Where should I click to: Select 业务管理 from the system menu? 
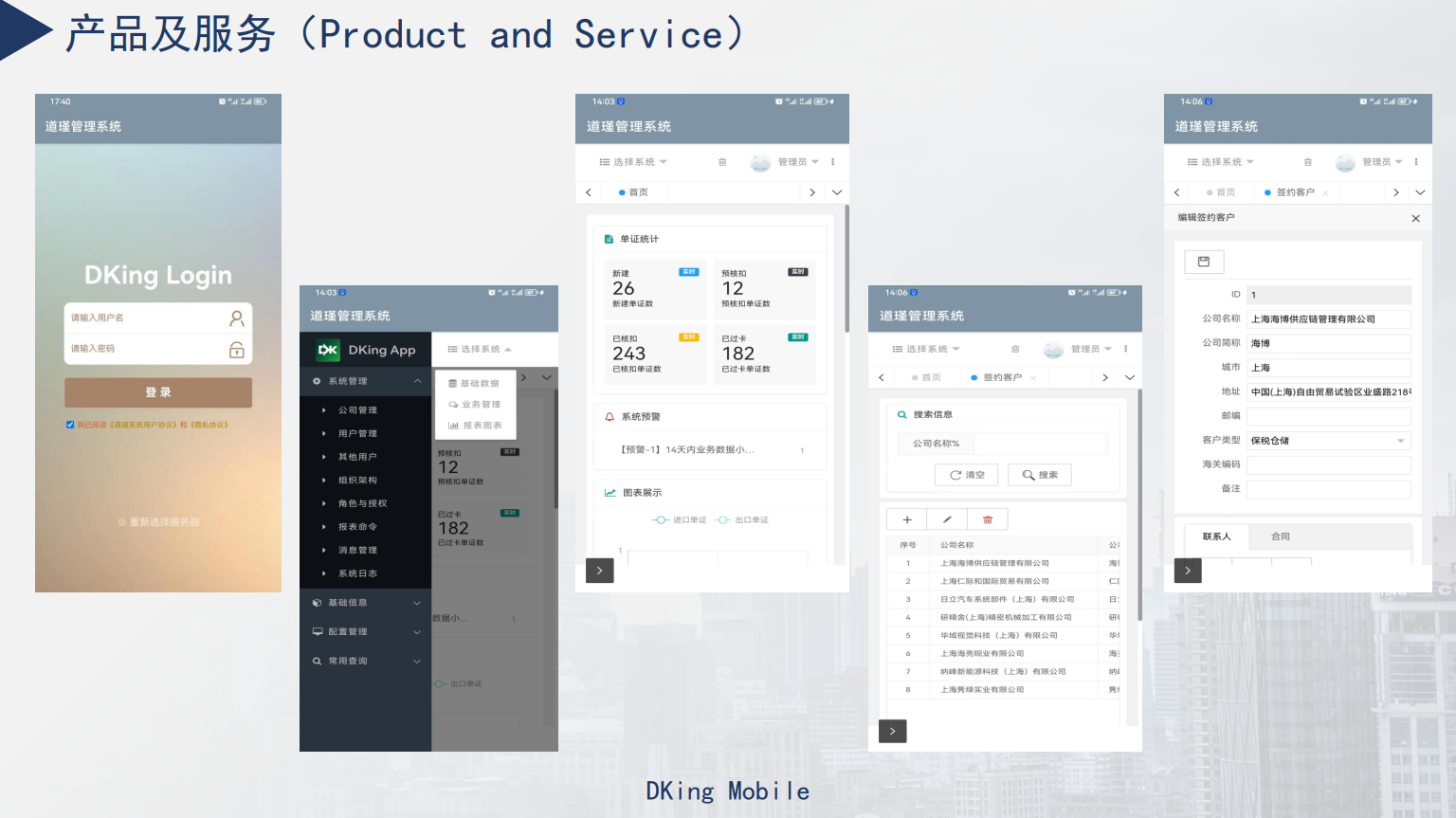click(475, 405)
